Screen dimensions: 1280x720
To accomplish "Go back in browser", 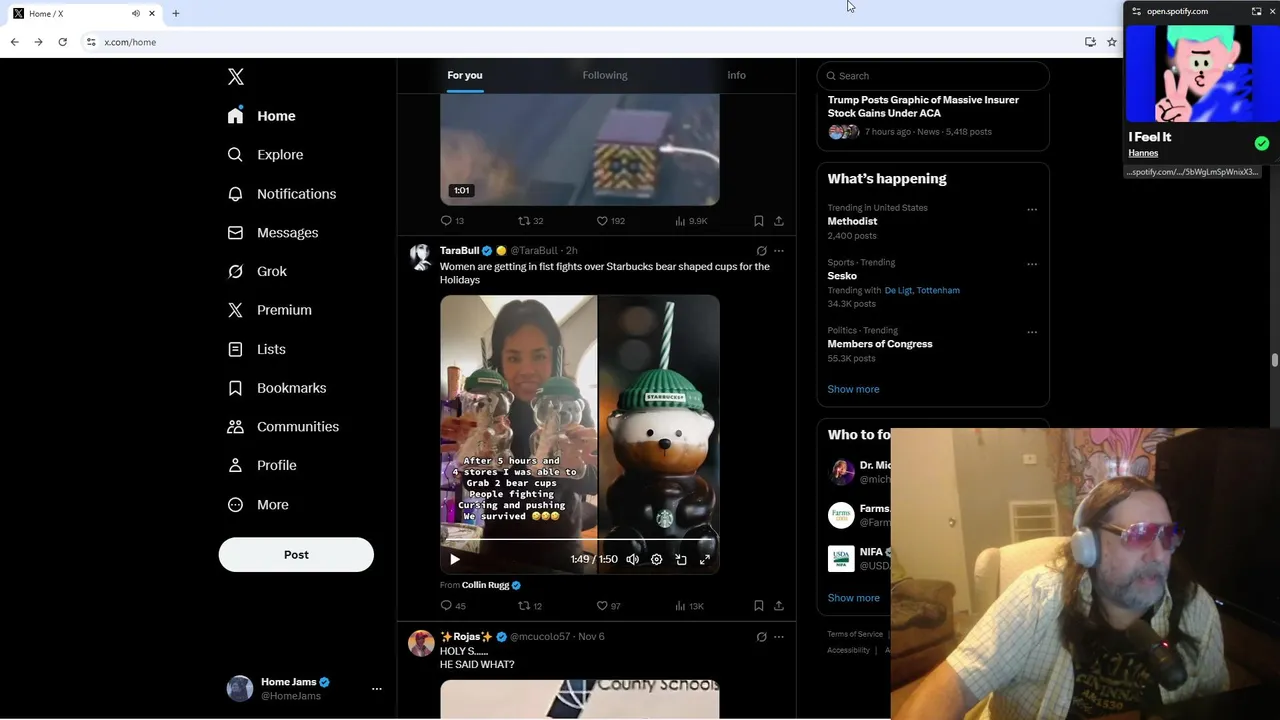I will tap(14, 42).
